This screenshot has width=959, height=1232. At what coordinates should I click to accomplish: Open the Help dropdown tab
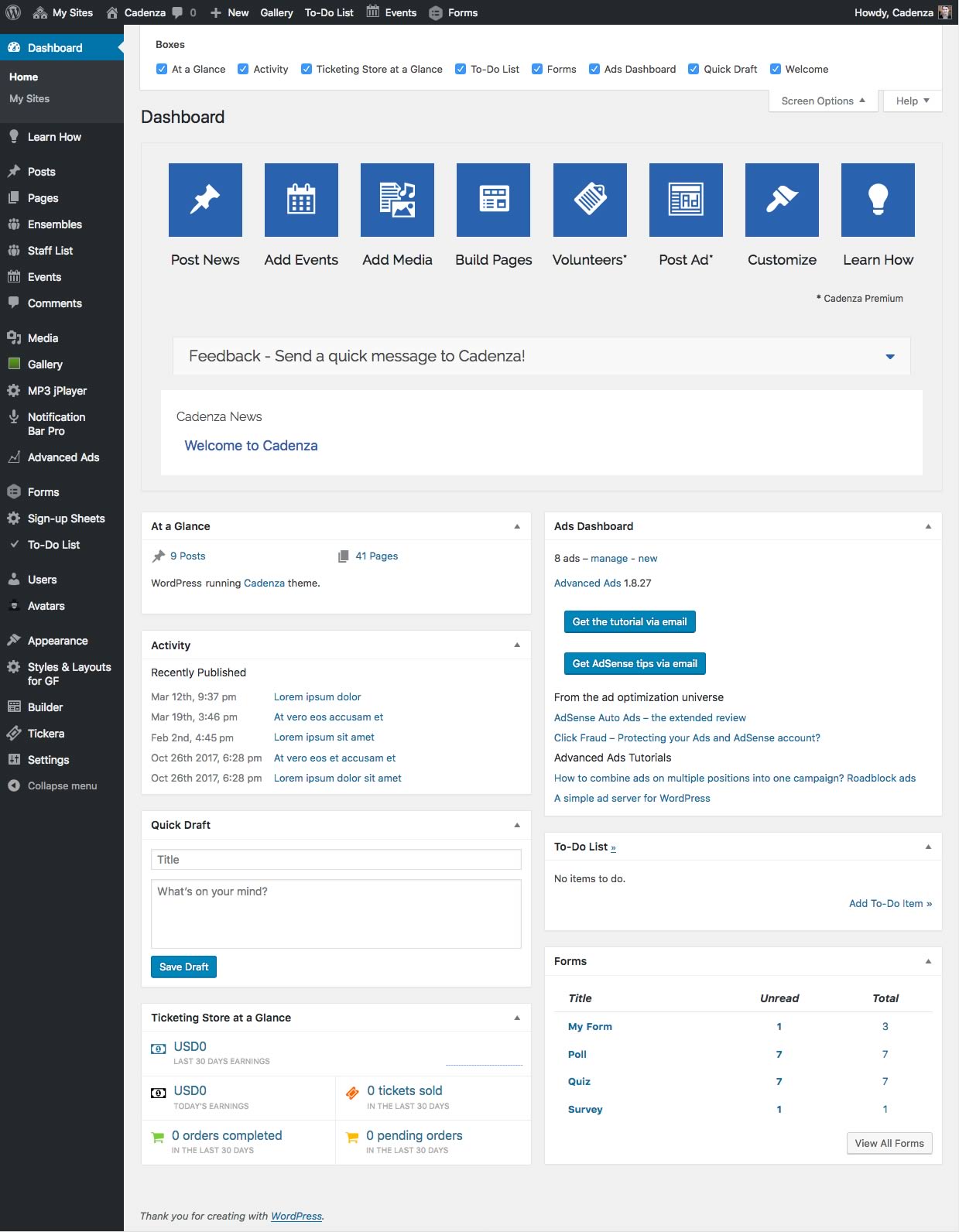tap(913, 101)
